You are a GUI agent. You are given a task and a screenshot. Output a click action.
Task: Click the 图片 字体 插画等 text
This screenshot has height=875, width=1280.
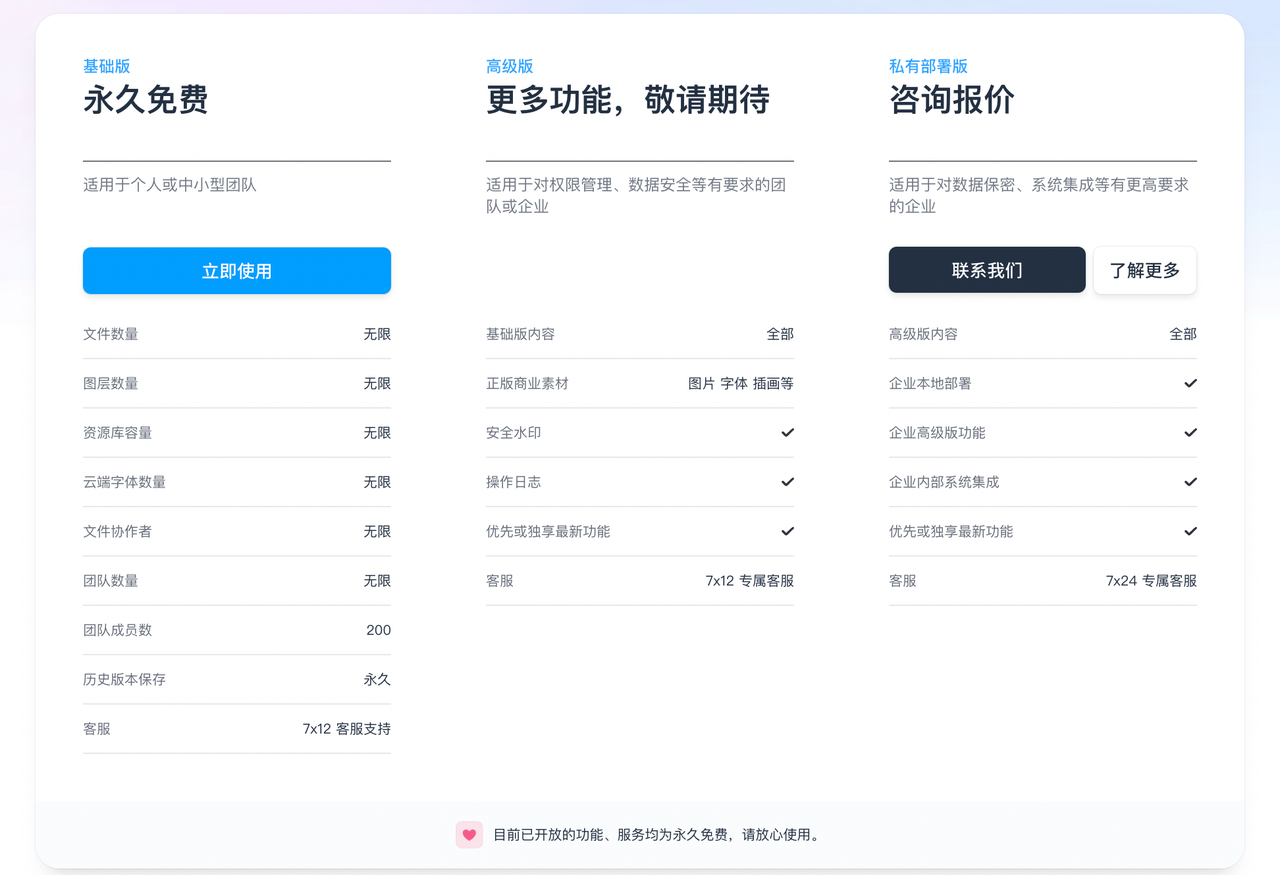pos(740,384)
